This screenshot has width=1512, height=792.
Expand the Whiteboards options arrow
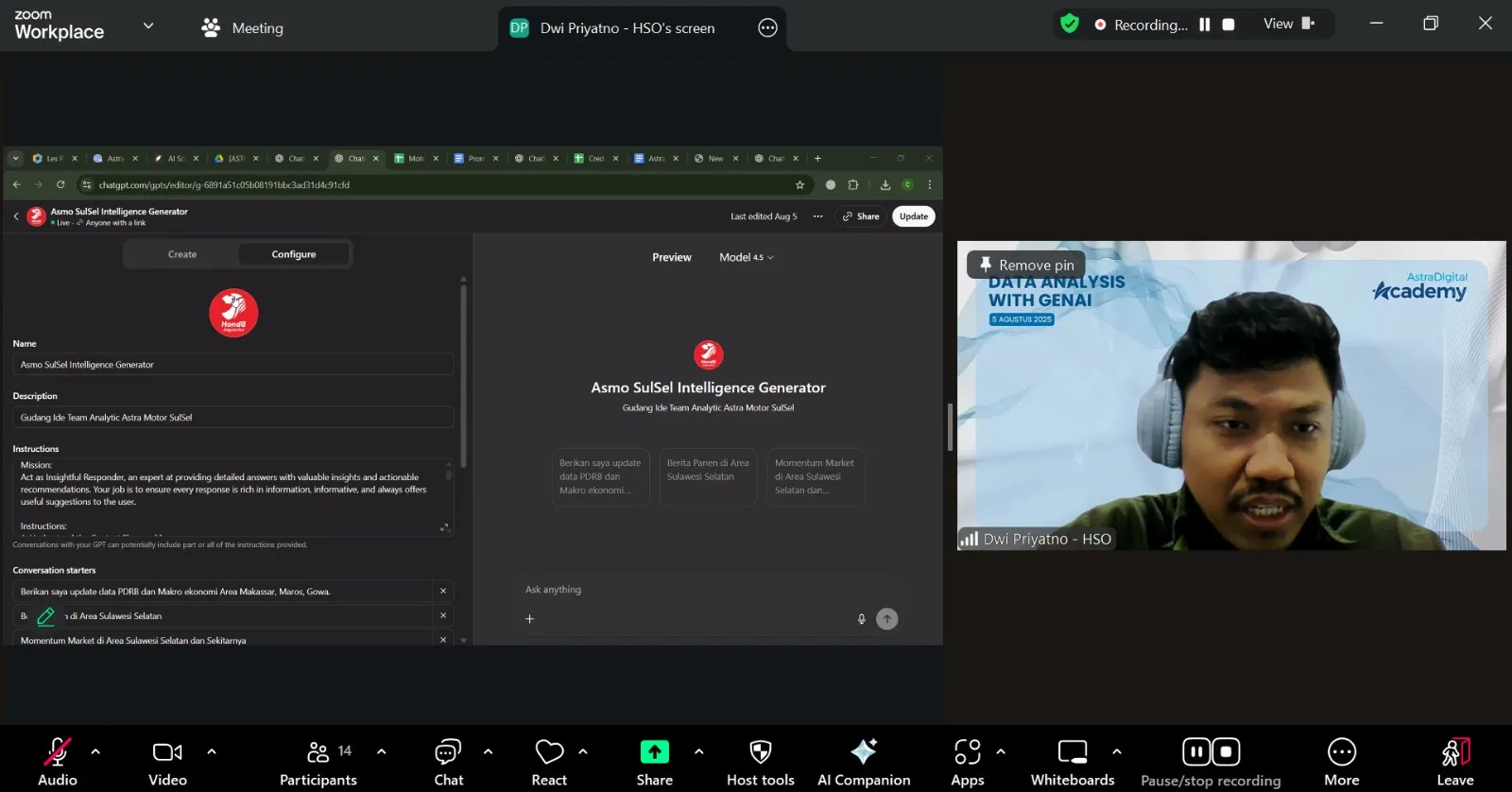(1117, 752)
